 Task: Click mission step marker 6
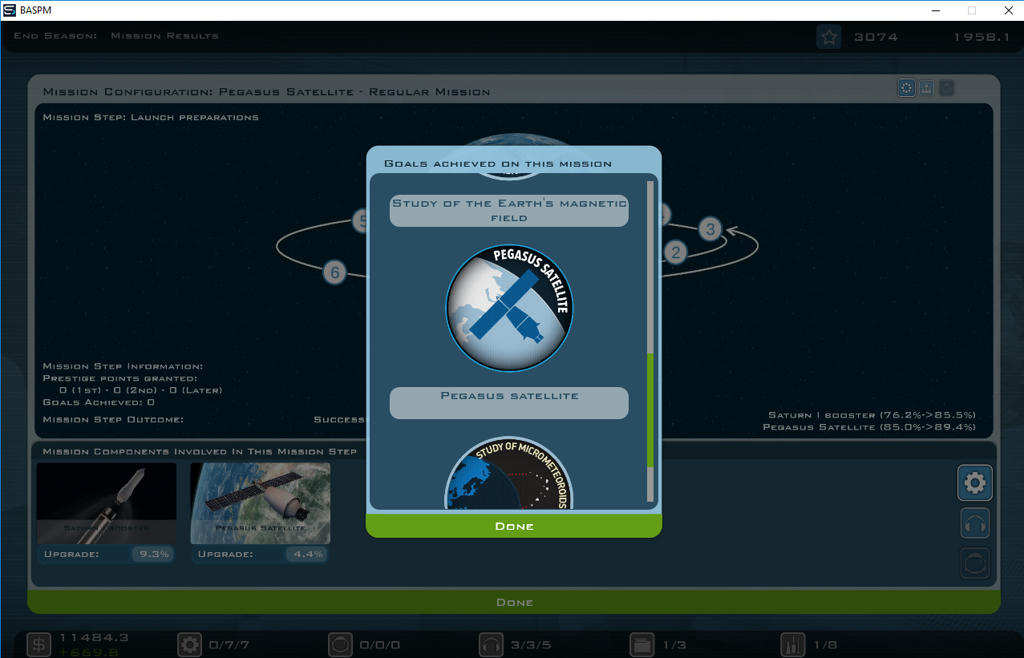coord(334,272)
